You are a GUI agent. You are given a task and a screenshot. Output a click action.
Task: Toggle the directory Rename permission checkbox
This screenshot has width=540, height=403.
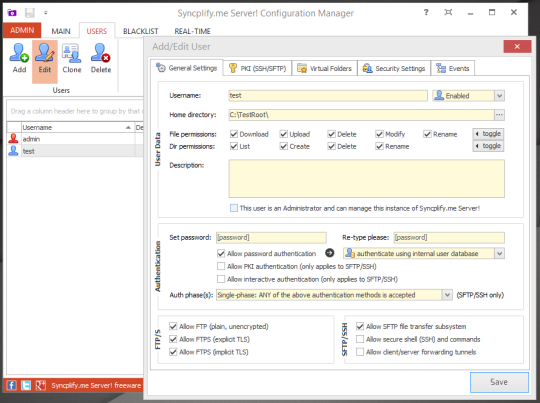click(x=380, y=146)
